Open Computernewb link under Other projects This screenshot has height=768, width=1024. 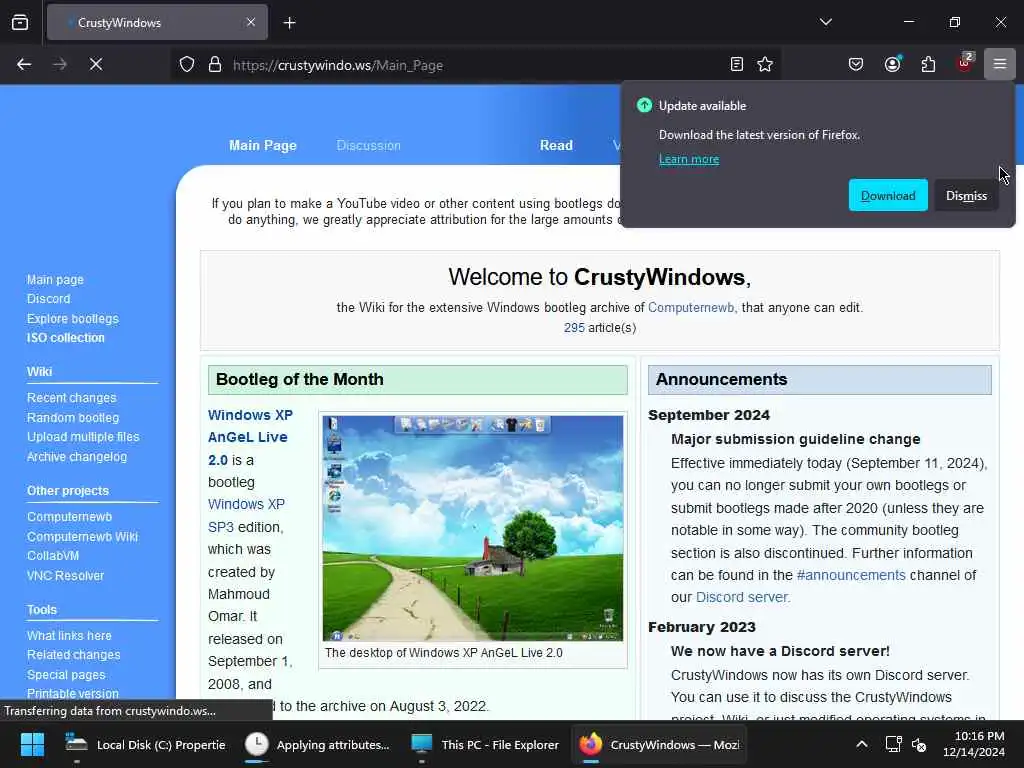[x=69, y=517]
